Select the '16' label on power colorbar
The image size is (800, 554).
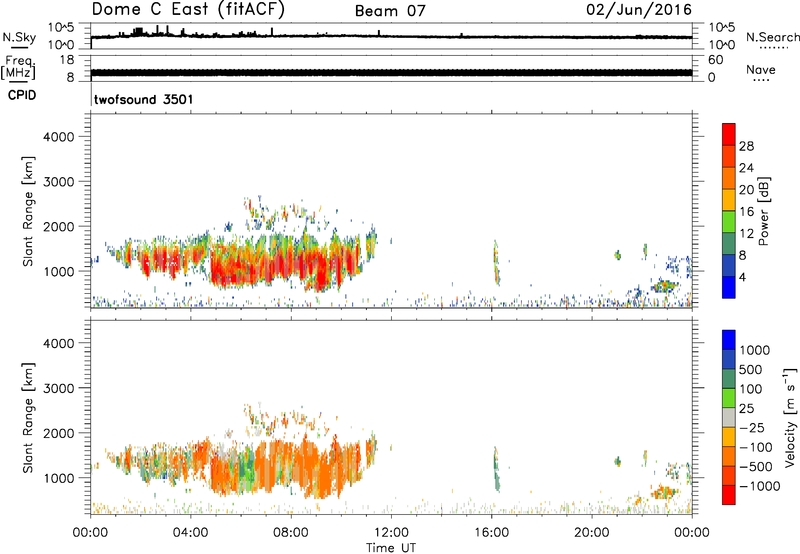pyautogui.click(x=746, y=212)
